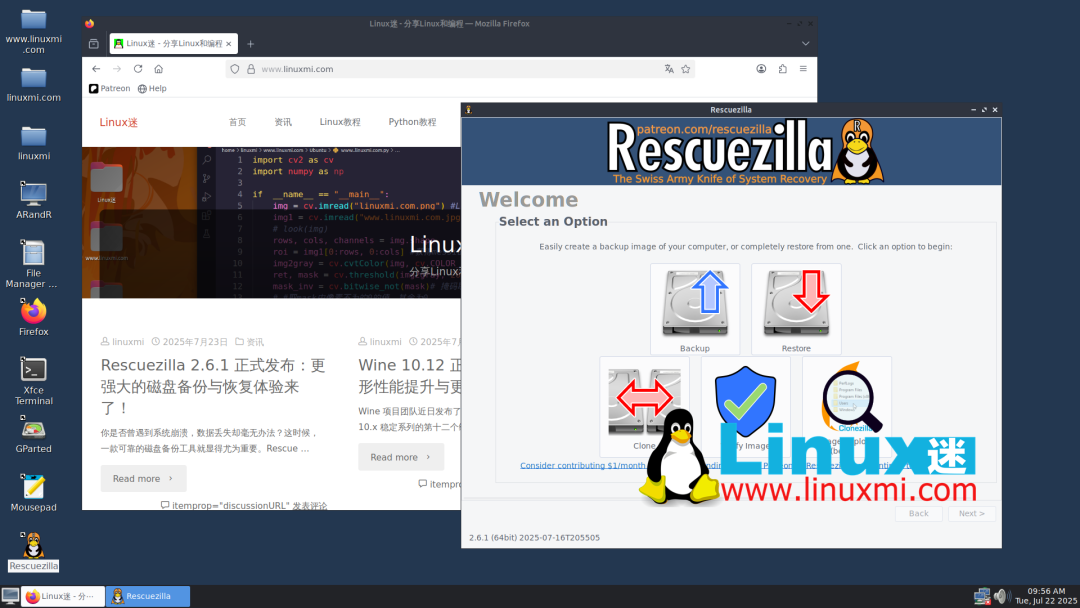Open Mousepad desktop shortcut

point(34,488)
